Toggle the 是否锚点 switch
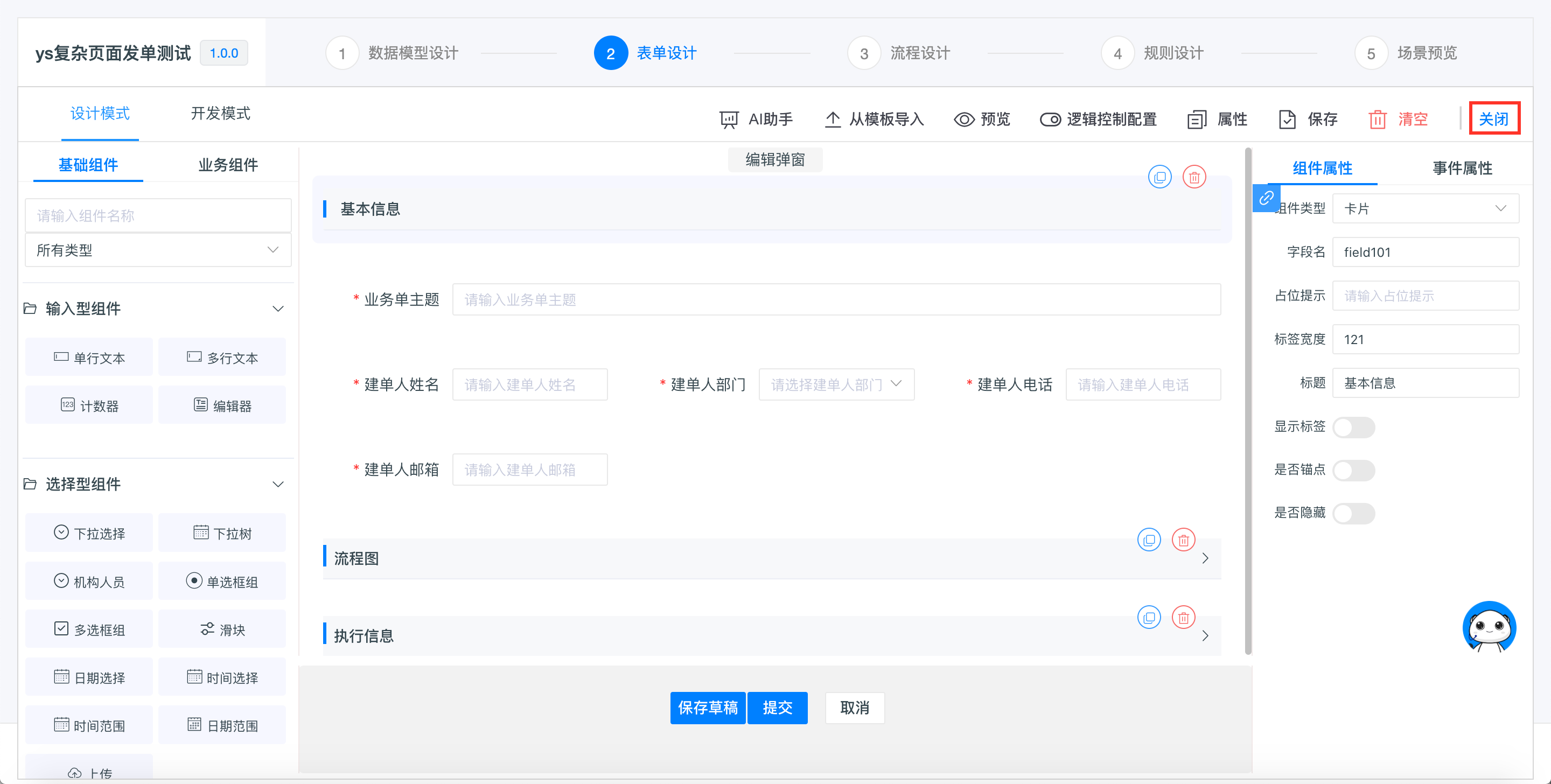1551x784 pixels. click(x=1353, y=470)
